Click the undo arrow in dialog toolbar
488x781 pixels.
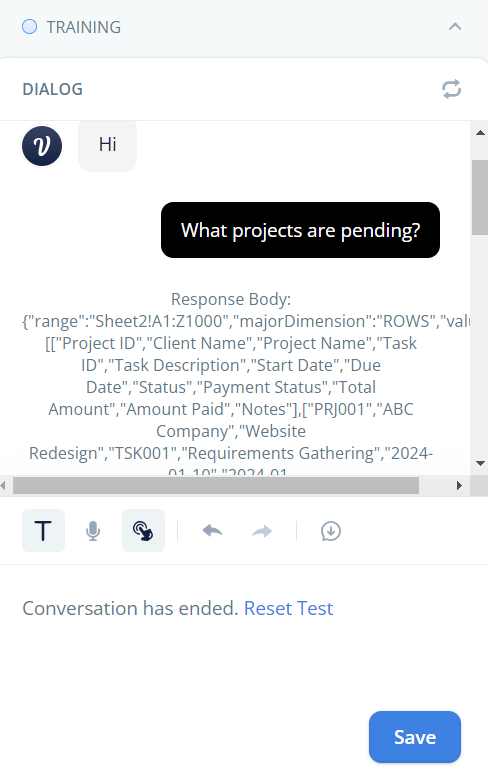212,531
